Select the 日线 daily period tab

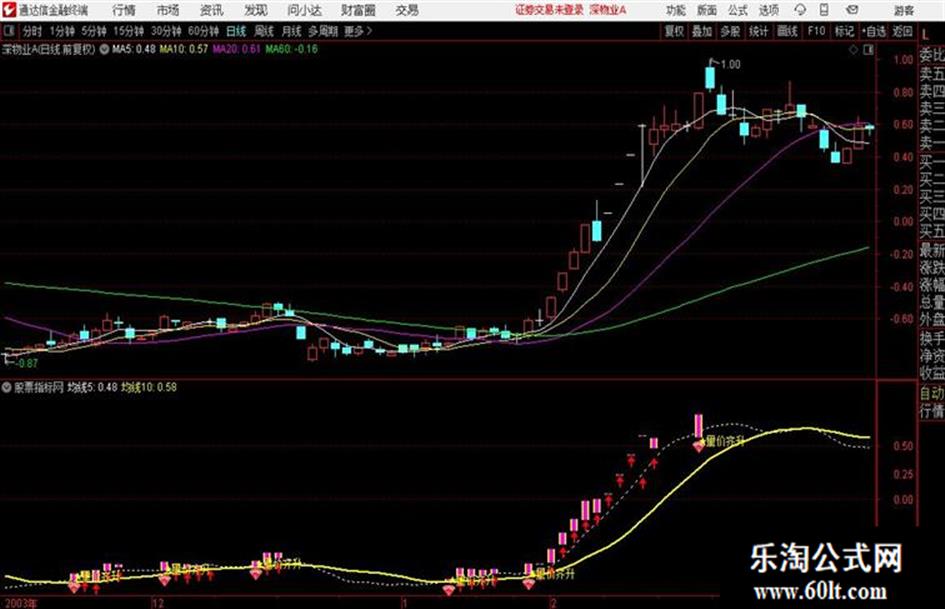click(236, 31)
